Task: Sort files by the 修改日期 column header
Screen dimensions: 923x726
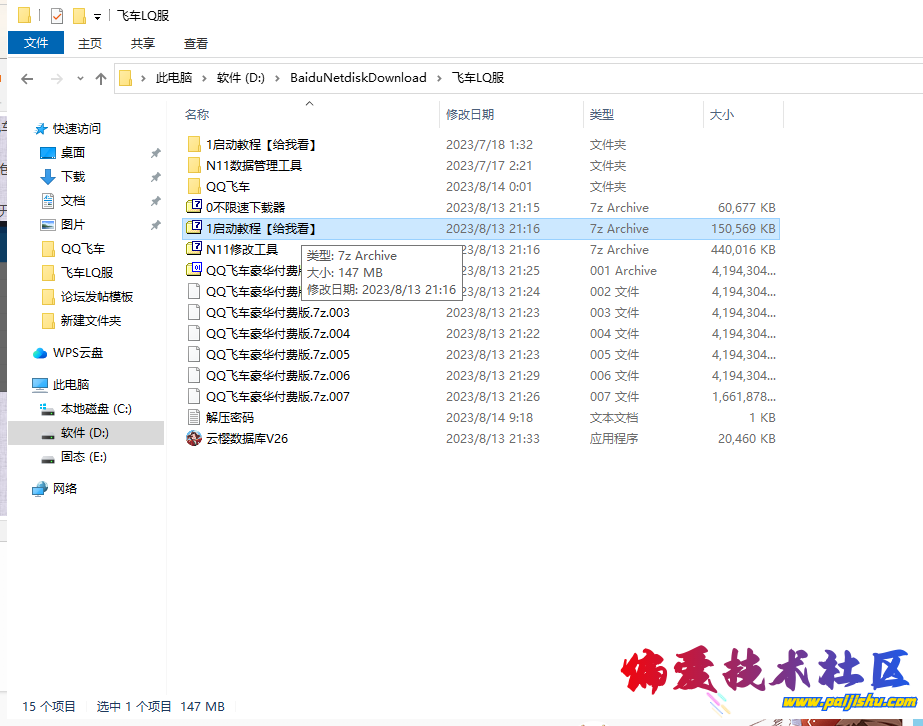Action: pyautogui.click(x=470, y=114)
